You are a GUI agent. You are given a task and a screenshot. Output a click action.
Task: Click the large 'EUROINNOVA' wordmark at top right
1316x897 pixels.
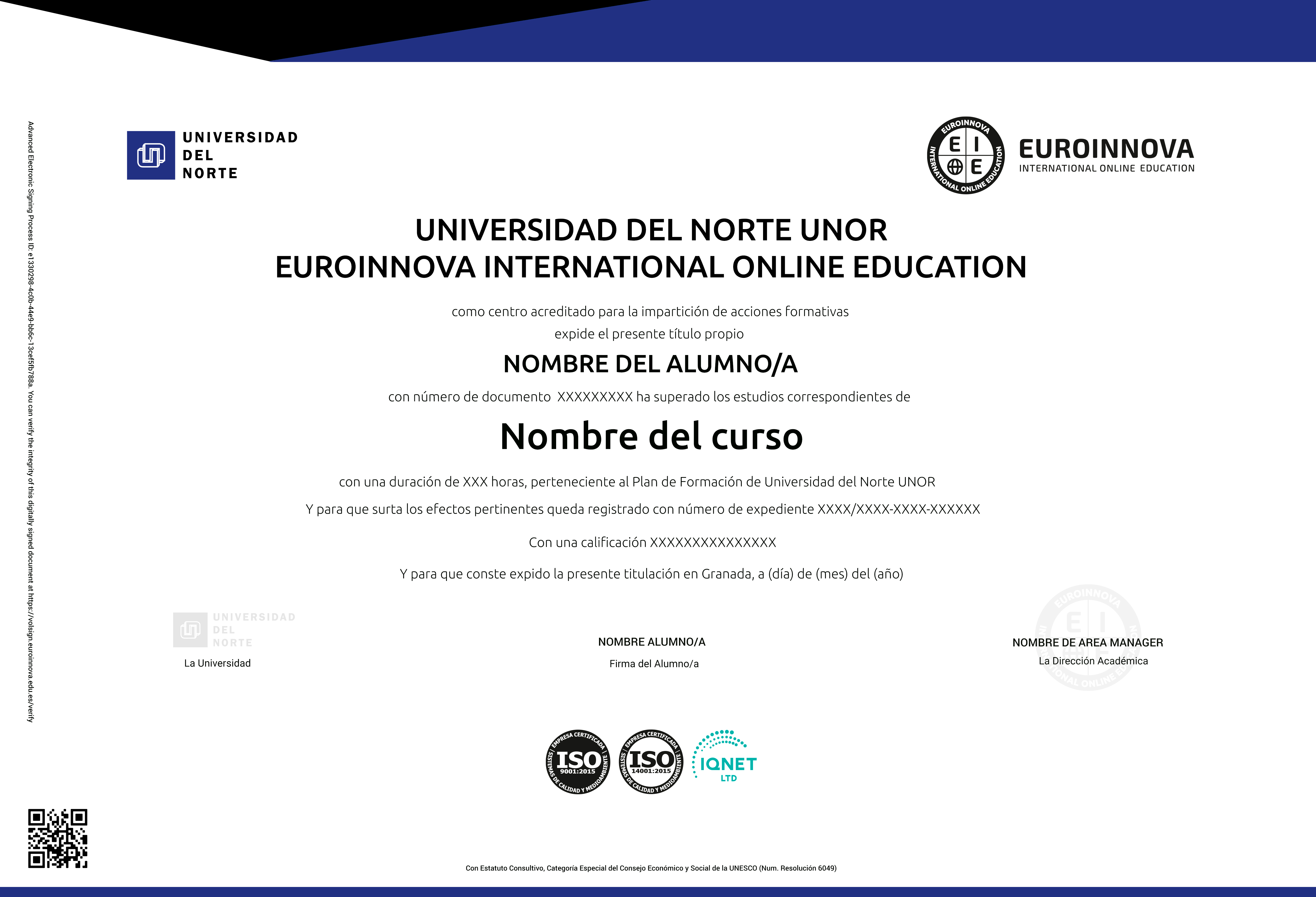tap(1106, 149)
